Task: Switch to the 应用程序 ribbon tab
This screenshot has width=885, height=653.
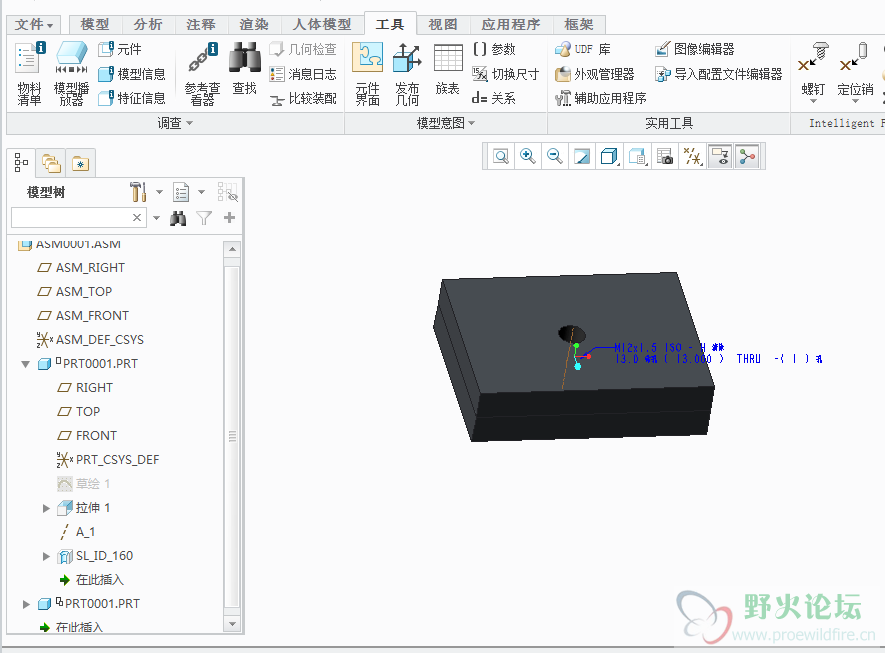Action: [x=511, y=24]
